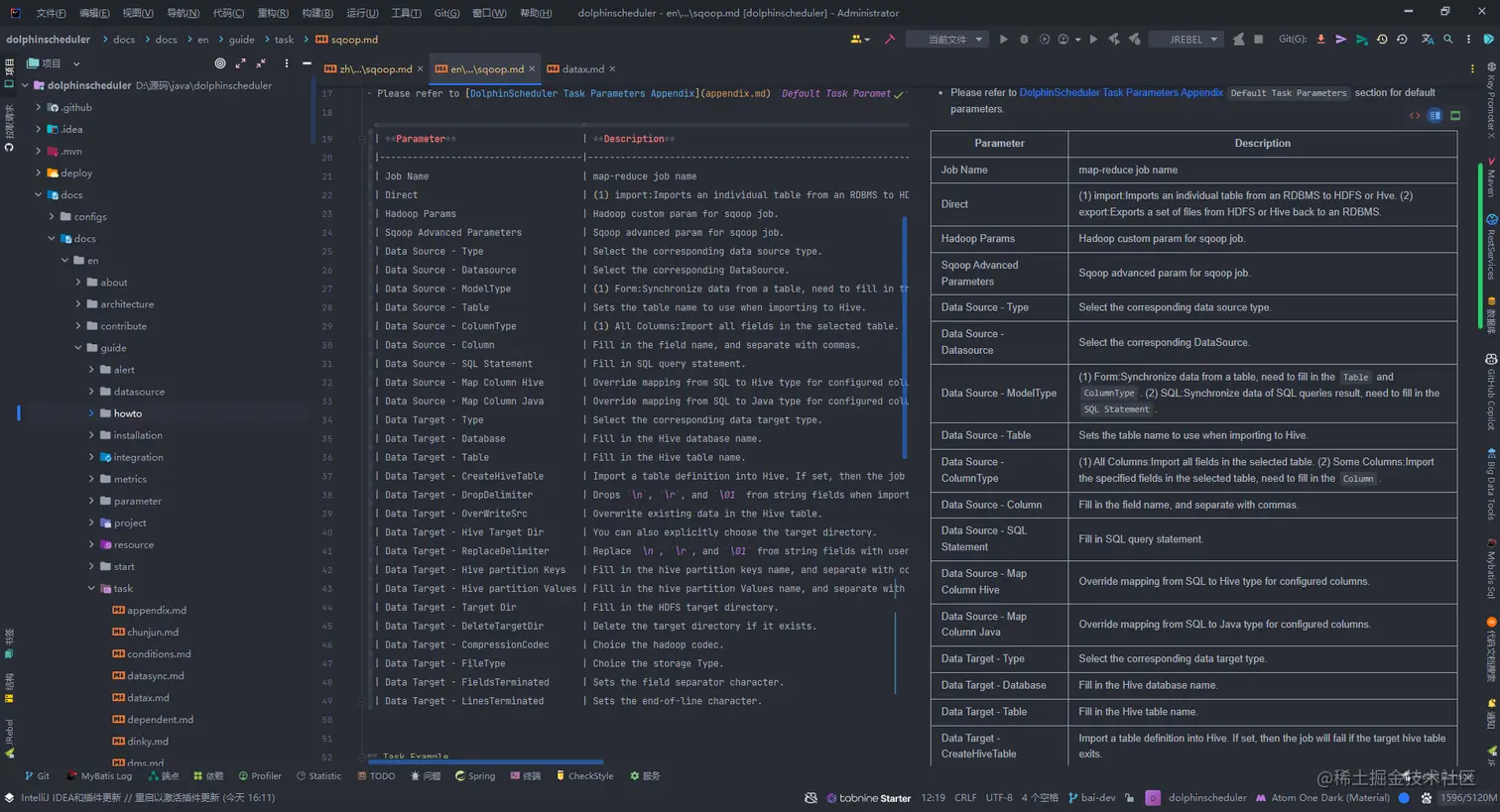Open the Git(G) menu
Viewport: 1500px width, 812px height.
pyautogui.click(x=446, y=13)
